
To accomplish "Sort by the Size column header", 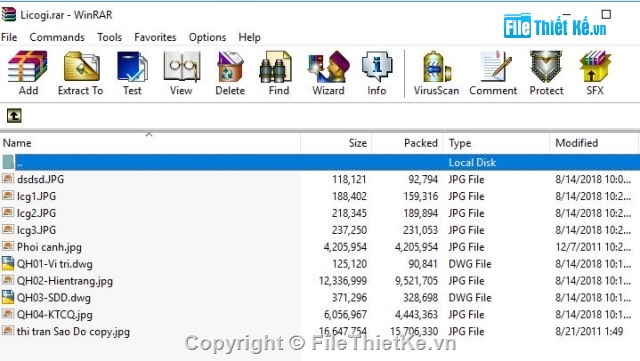I will 336,143.
